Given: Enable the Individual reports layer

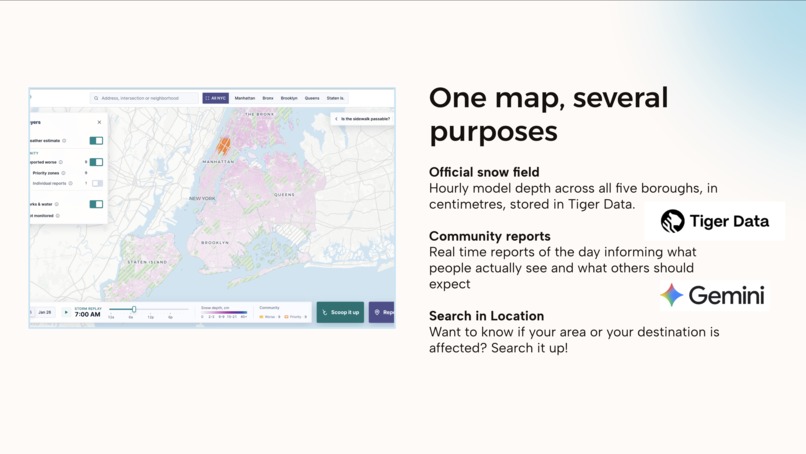Looking at the screenshot, I should (97, 183).
